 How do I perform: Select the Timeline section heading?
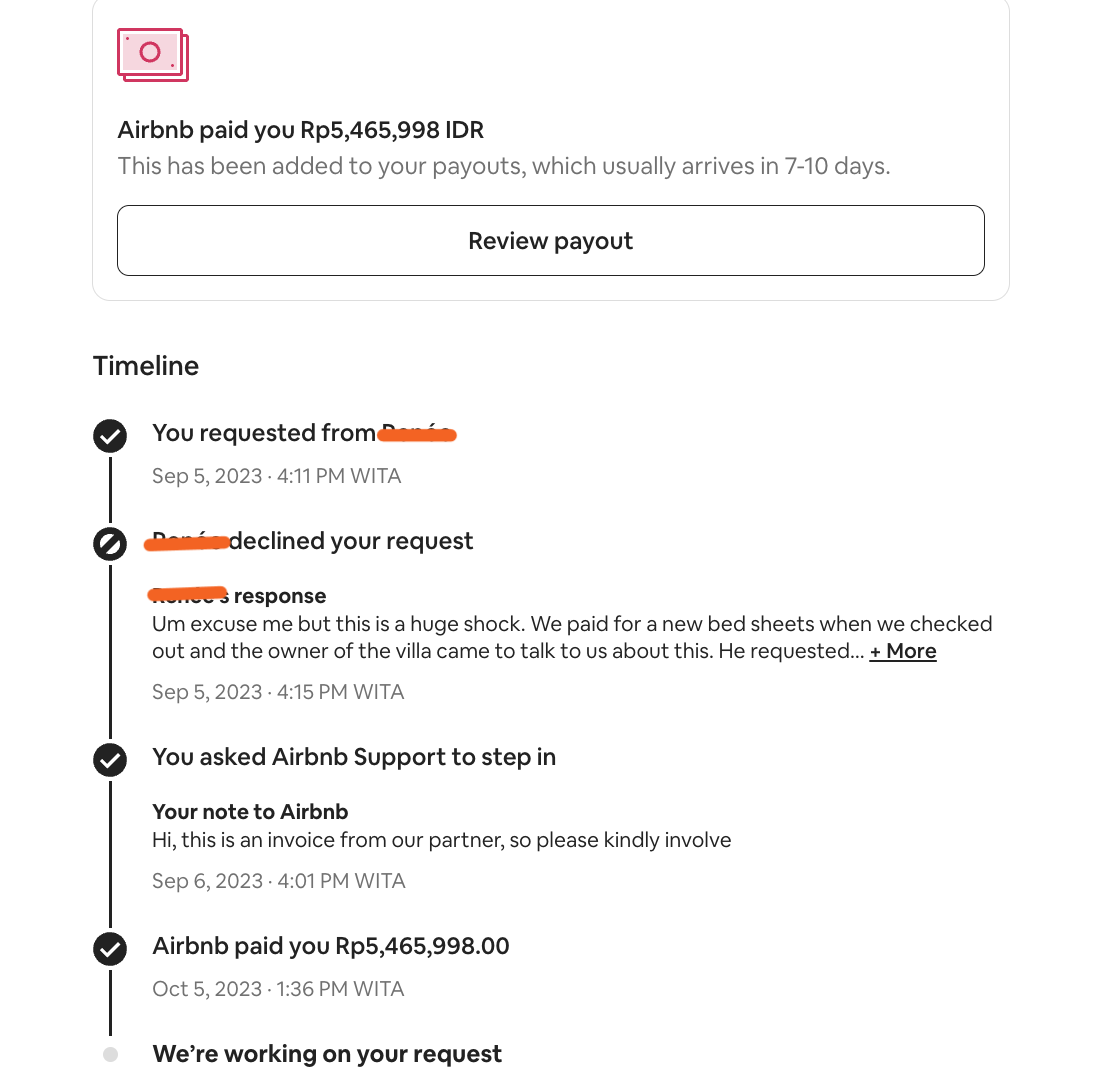[145, 366]
